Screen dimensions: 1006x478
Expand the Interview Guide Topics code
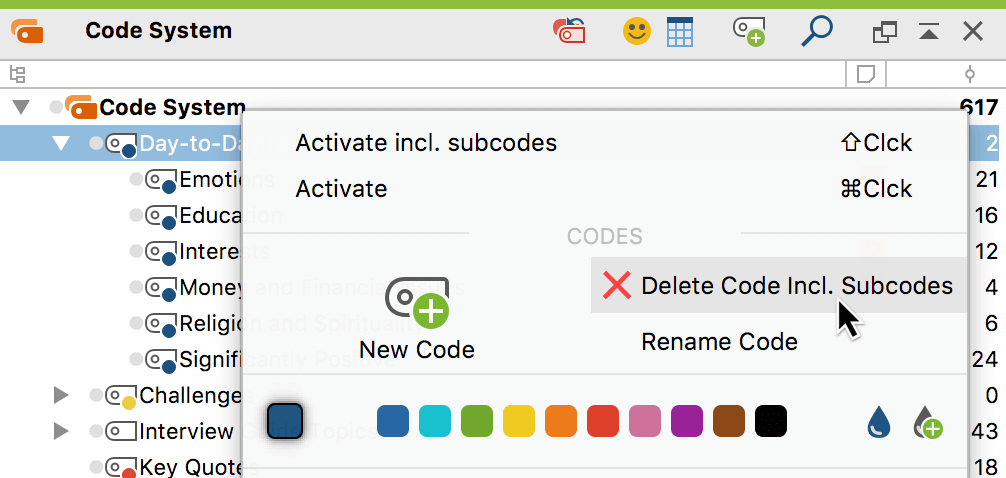[61, 431]
